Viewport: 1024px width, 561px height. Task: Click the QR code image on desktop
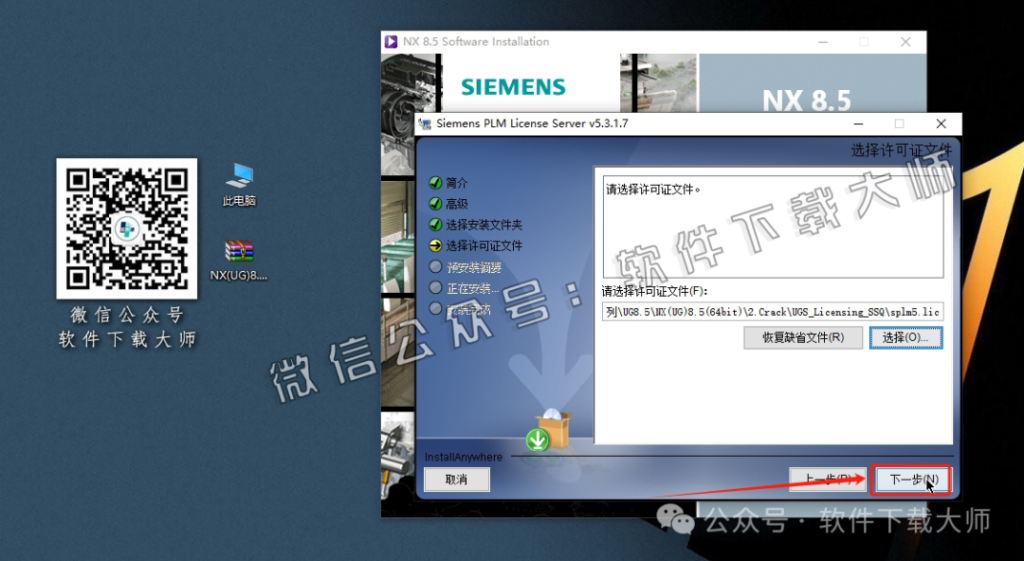[x=127, y=229]
